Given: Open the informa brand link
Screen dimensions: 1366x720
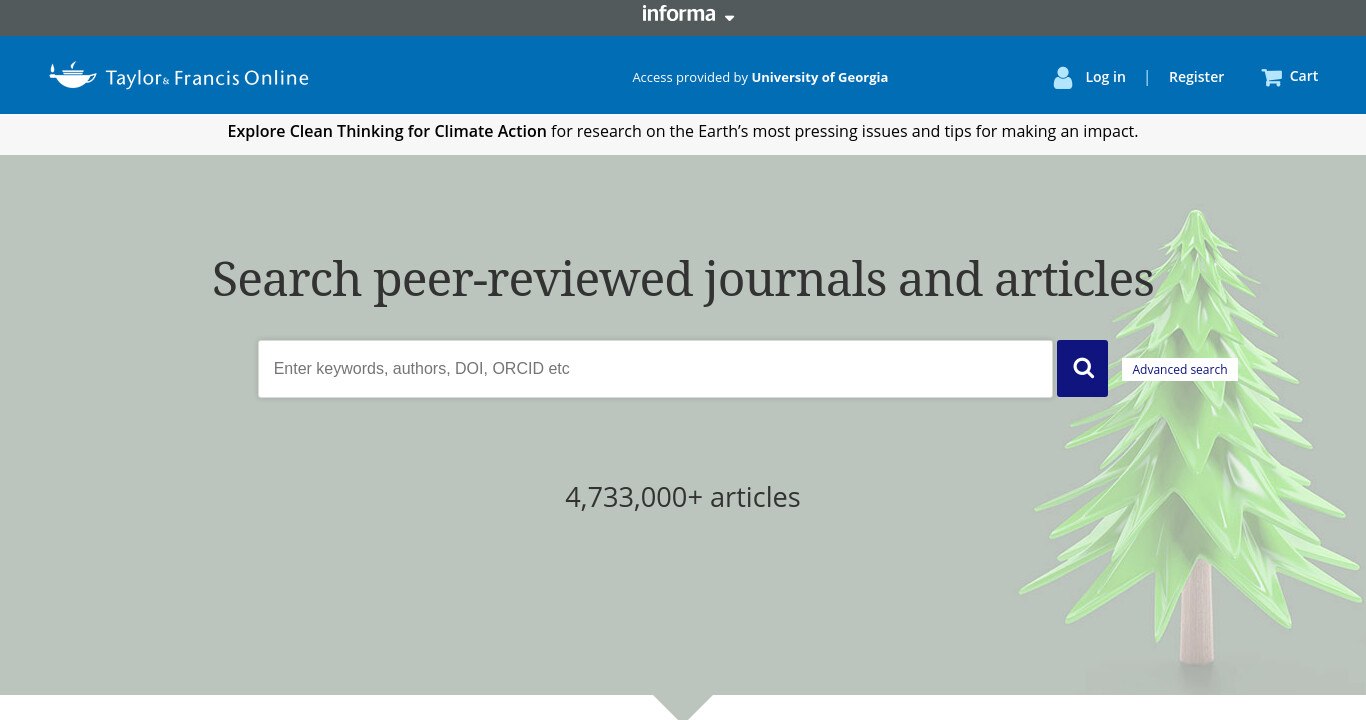Looking at the screenshot, I should pyautogui.click(x=679, y=14).
